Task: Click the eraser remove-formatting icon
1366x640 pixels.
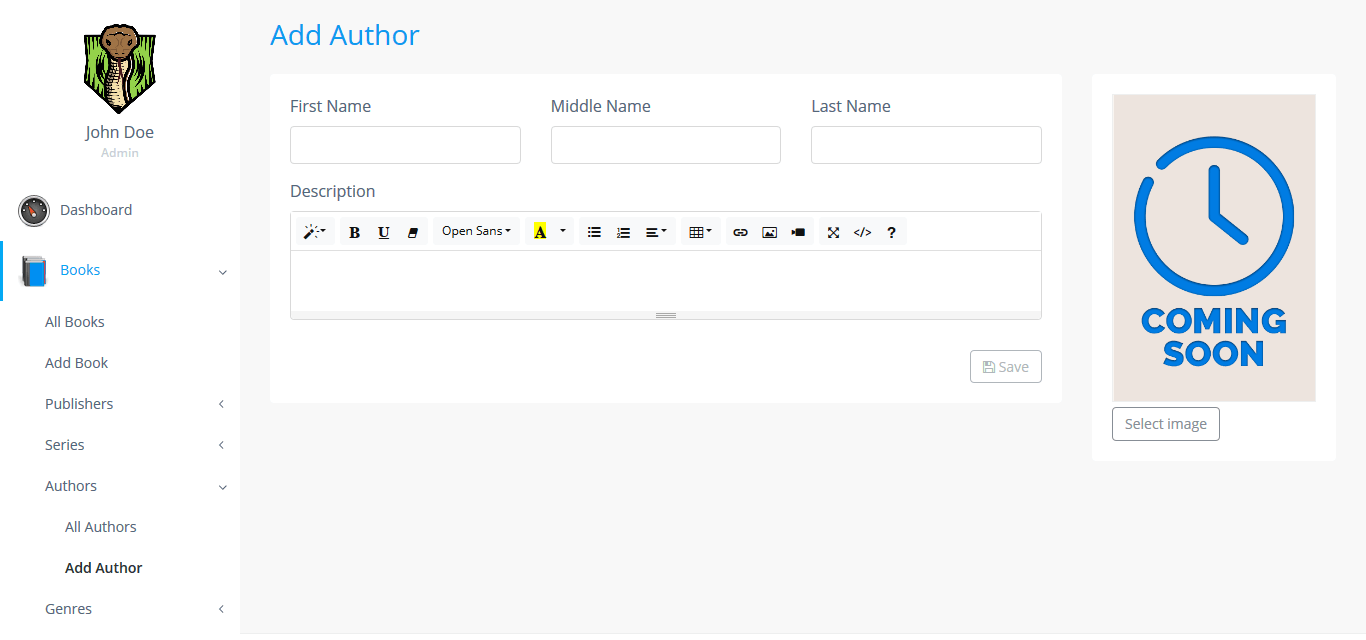Action: point(412,232)
